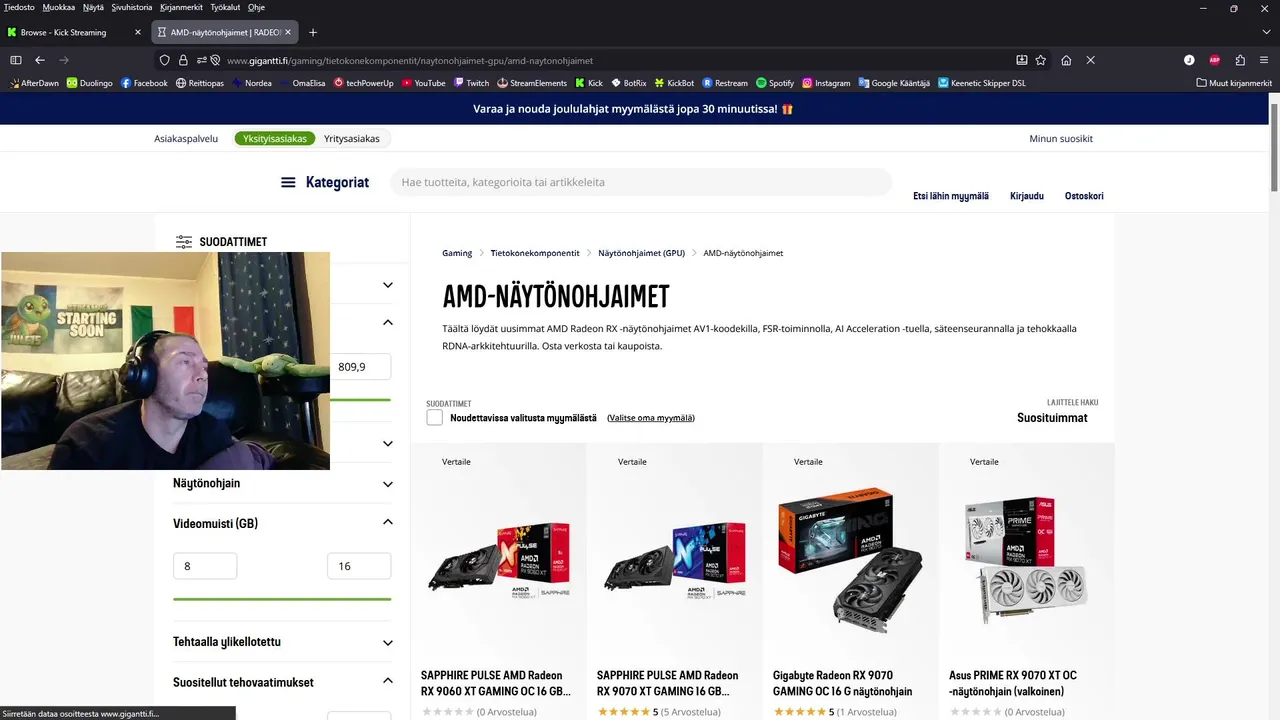
Task: Open the Reittiopas bookmark
Action: pyautogui.click(x=200, y=83)
